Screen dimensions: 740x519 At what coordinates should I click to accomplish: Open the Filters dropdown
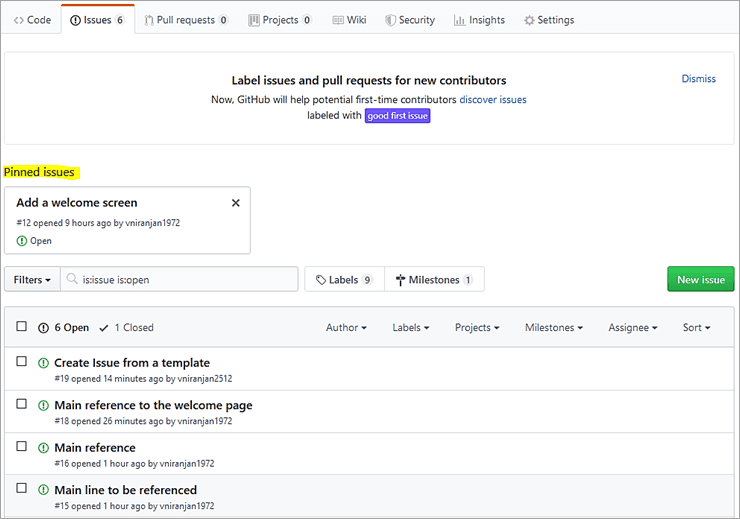33,280
